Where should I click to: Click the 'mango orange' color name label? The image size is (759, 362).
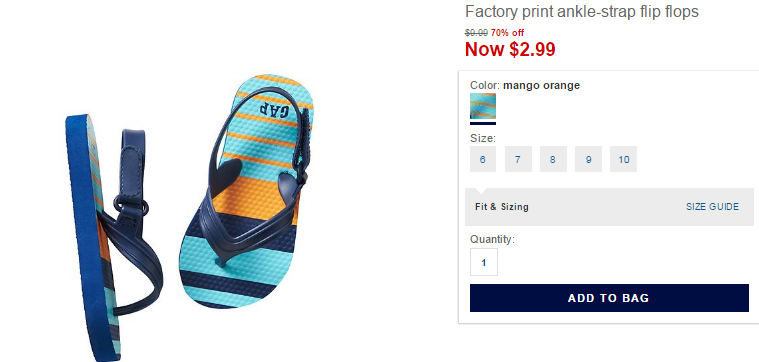(x=541, y=86)
